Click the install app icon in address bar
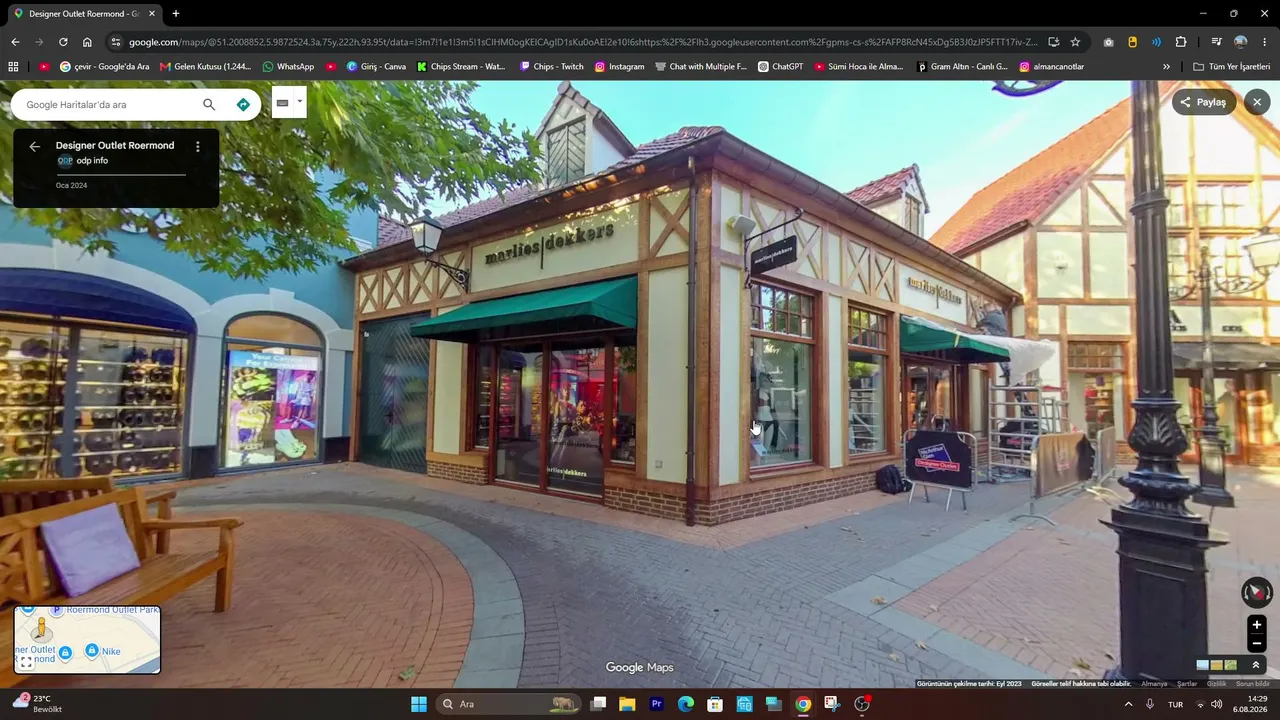This screenshot has width=1280, height=720. tap(1053, 42)
